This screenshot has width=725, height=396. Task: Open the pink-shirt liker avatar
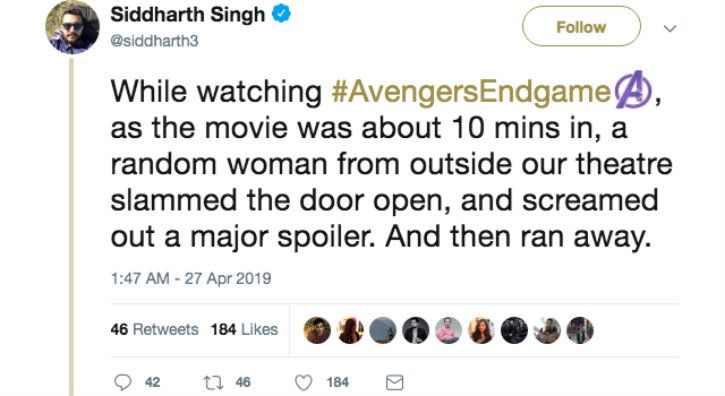pos(448,330)
